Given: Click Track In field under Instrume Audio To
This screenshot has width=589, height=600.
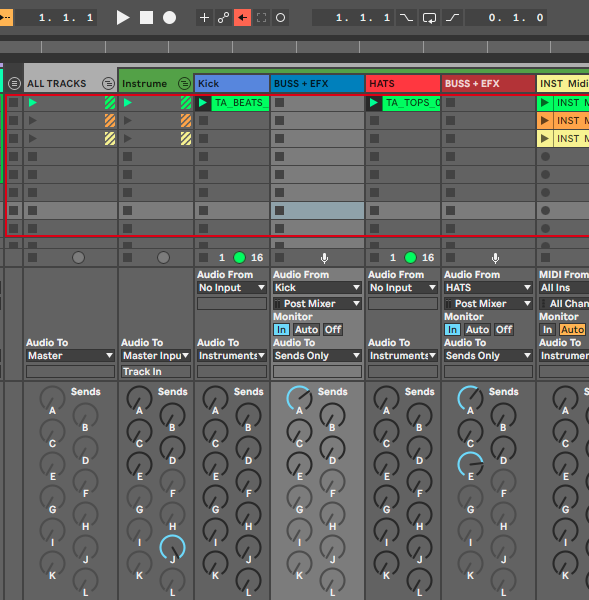Looking at the screenshot, I should click(x=156, y=372).
